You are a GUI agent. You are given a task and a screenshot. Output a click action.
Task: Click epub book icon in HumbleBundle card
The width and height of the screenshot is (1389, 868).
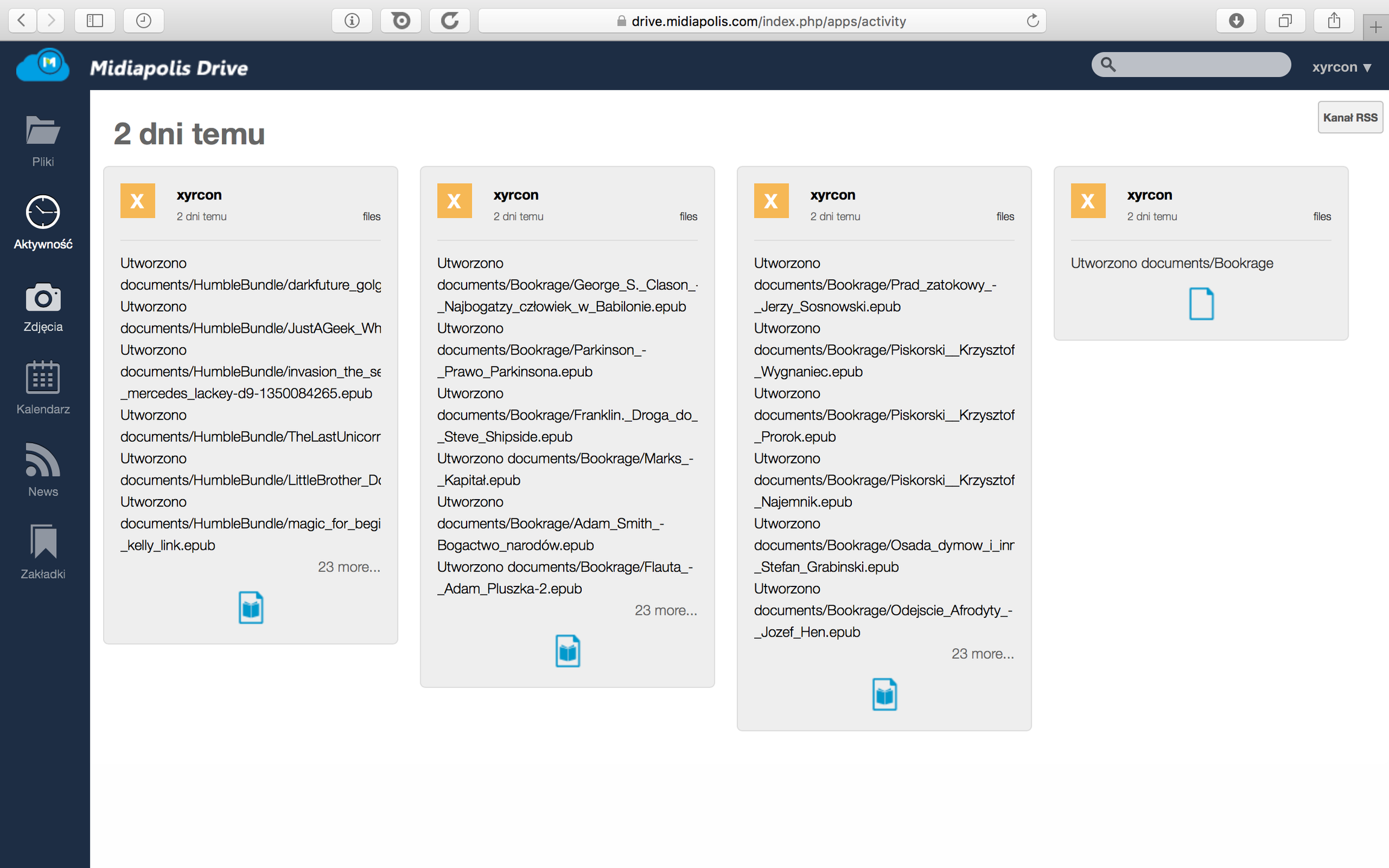click(x=251, y=607)
